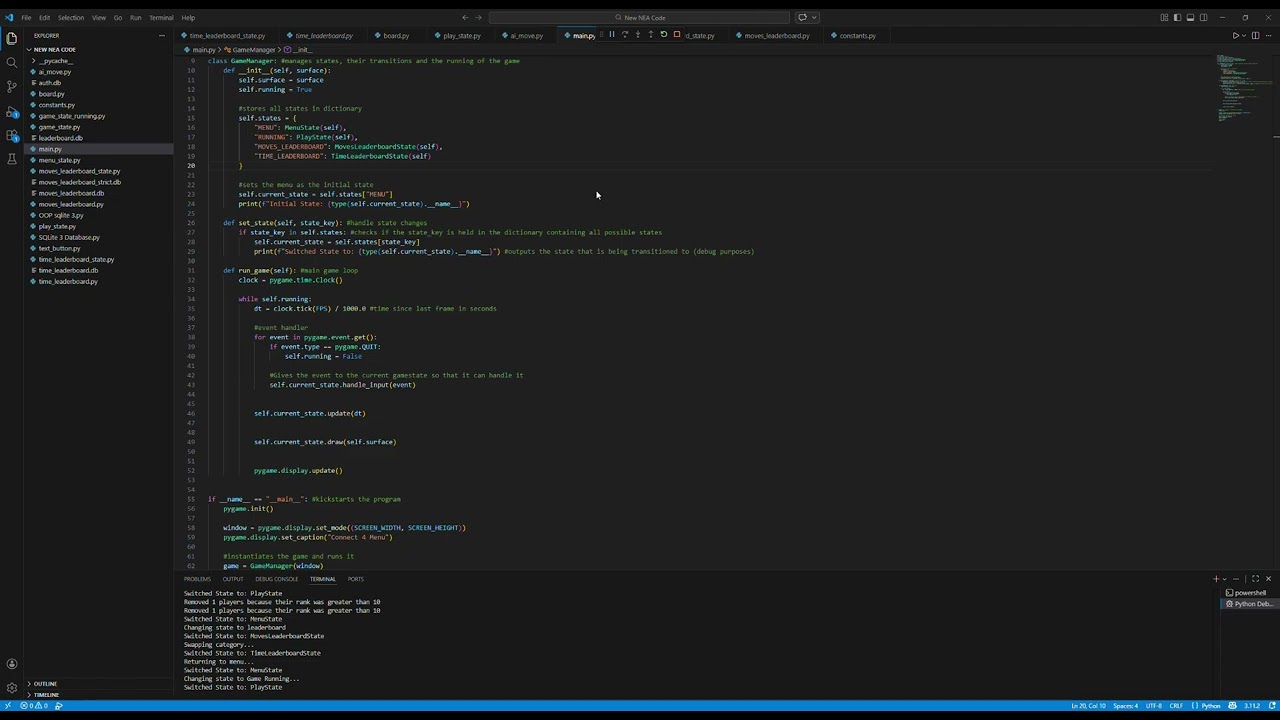Screen dimensions: 1280x720
Task: Open editor More Actions ellipsis
Action: pyautogui.click(x=1268, y=36)
